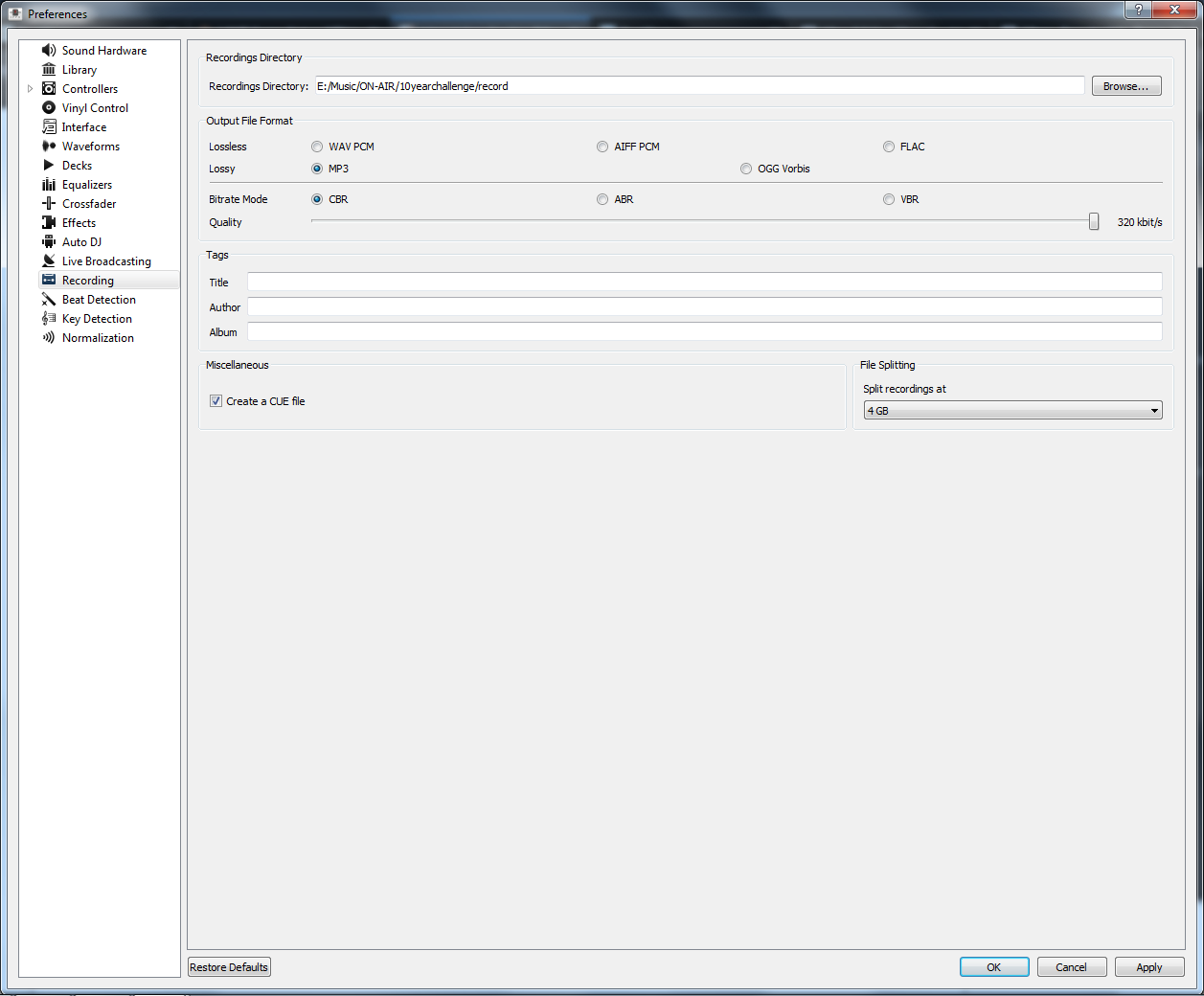
Task: Disable the Create a CUE file checkbox
Action: [216, 401]
